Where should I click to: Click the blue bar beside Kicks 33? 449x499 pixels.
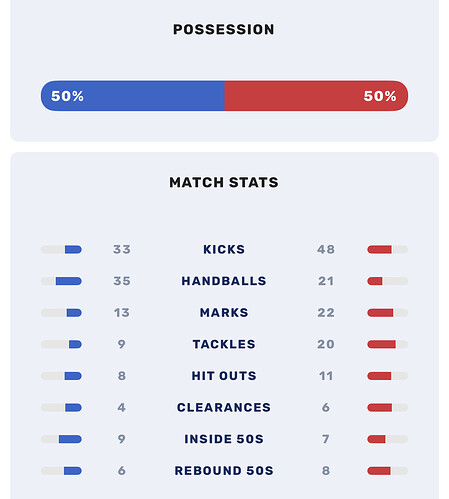pyautogui.click(x=73, y=249)
